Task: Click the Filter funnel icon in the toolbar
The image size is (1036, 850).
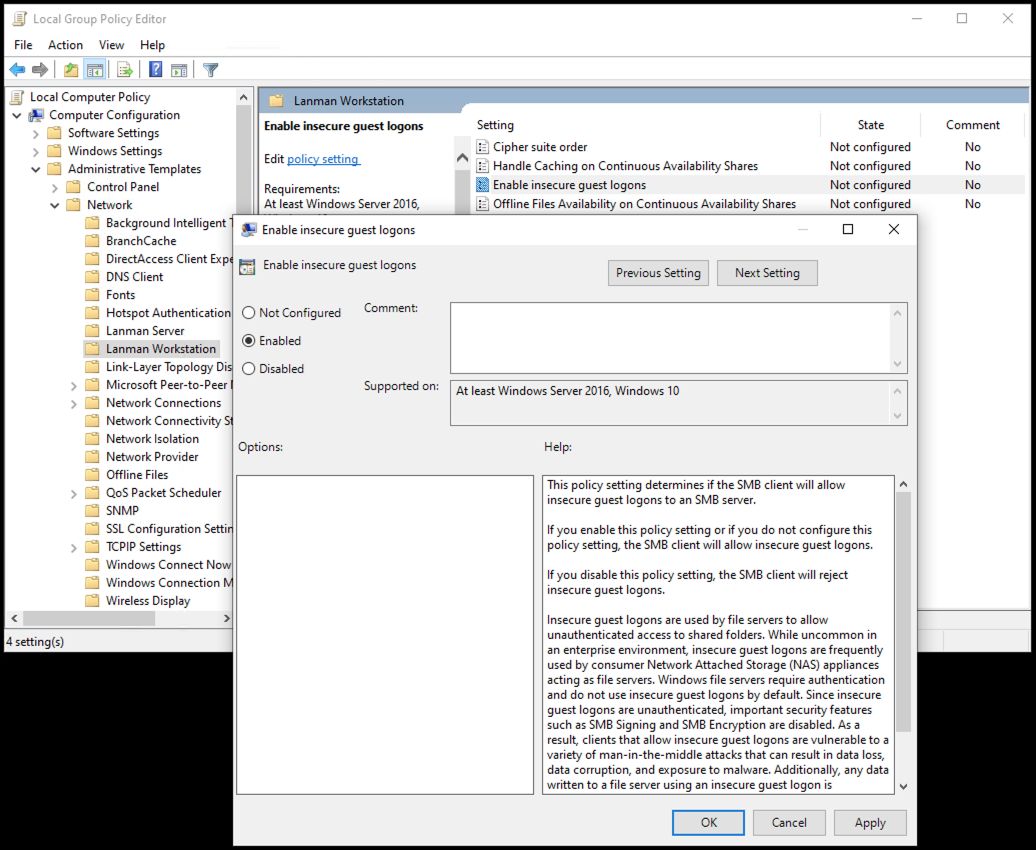Action: (210, 69)
